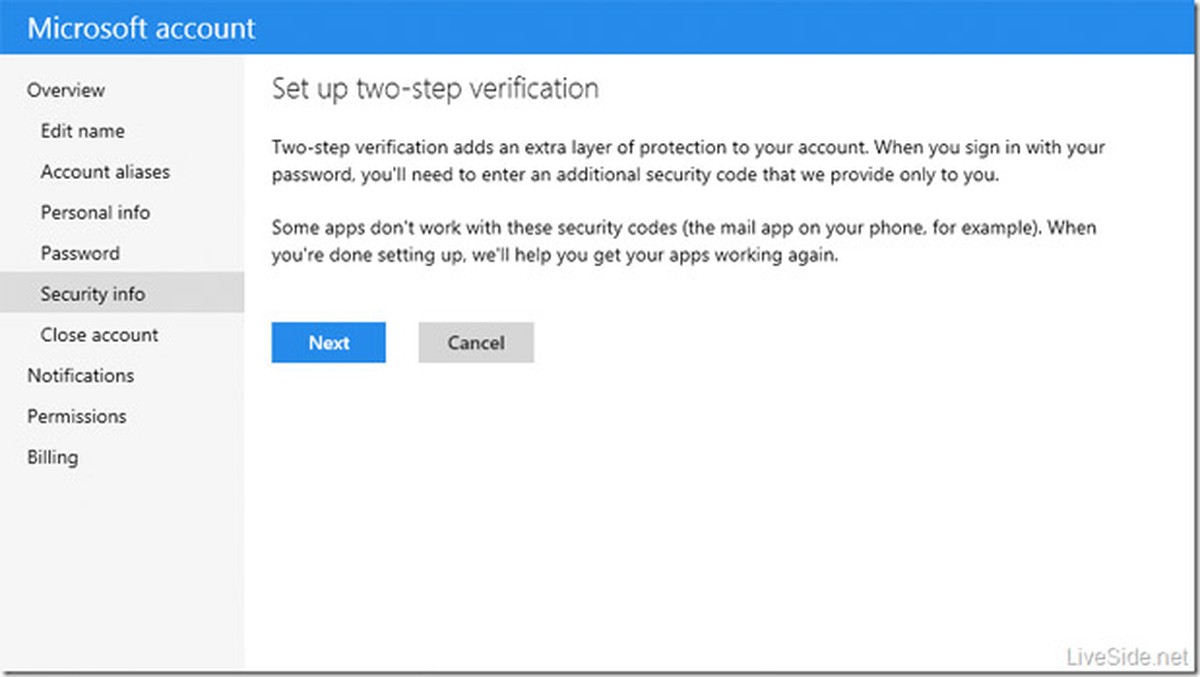
Task: Click the gray Cancel button
Action: pos(476,342)
